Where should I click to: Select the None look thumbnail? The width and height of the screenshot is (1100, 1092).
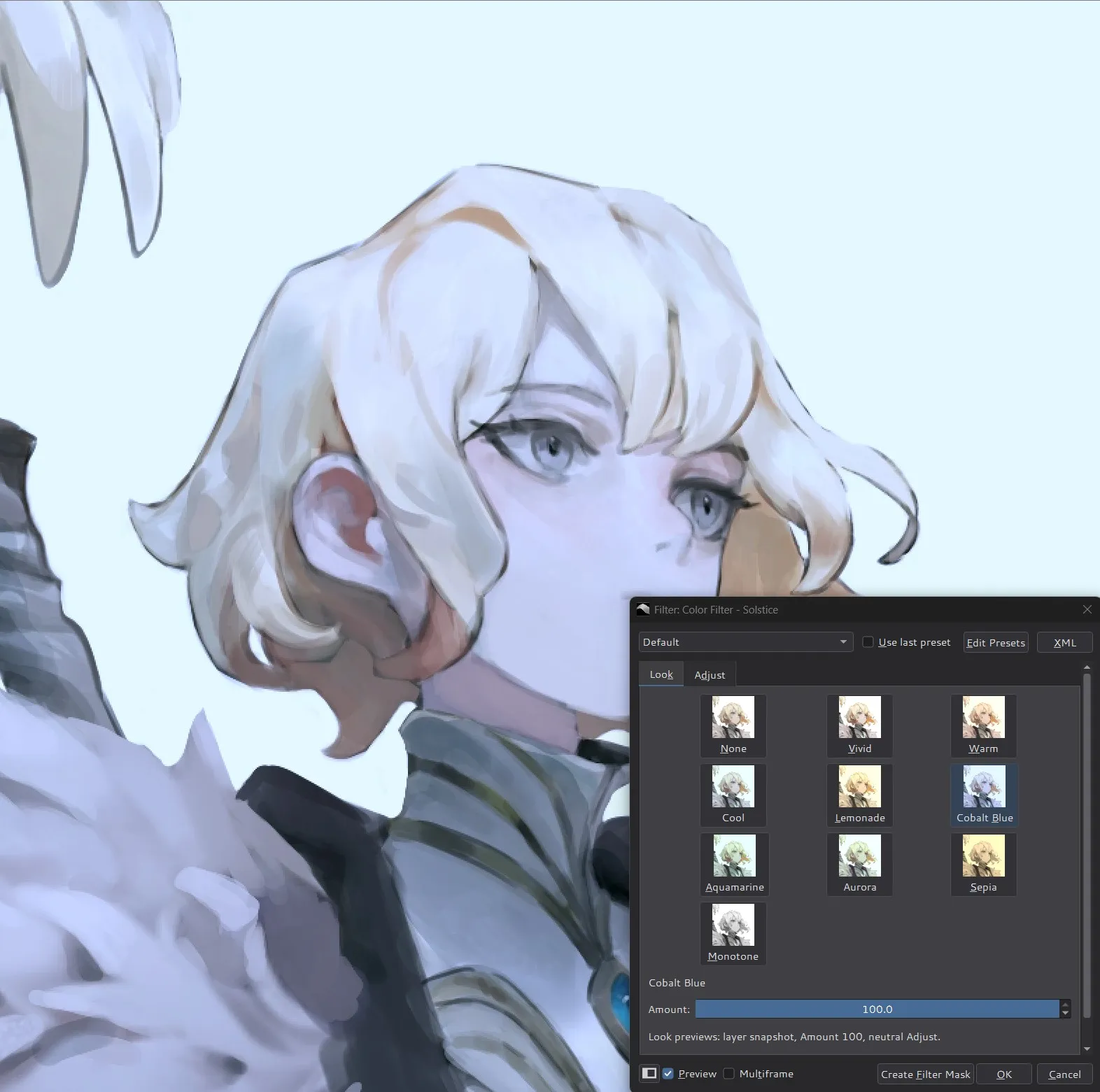click(x=733, y=725)
